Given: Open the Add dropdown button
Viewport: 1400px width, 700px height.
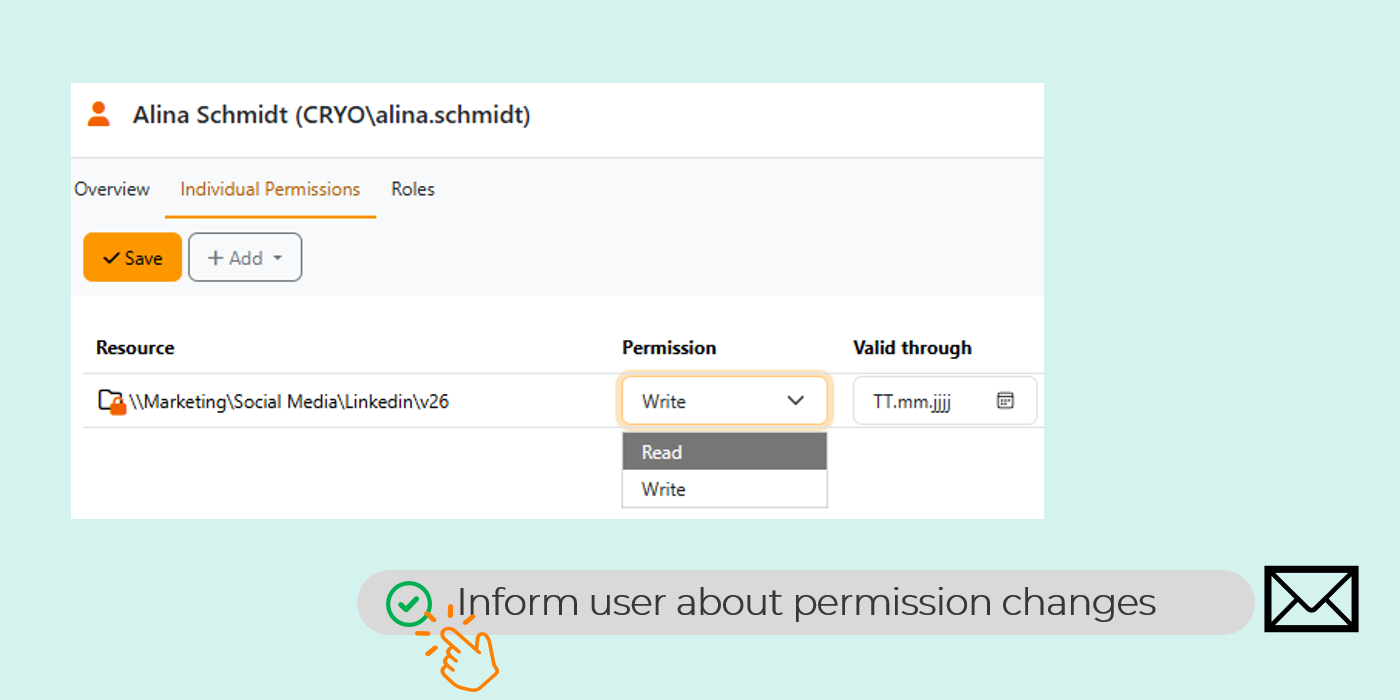Looking at the screenshot, I should [245, 258].
